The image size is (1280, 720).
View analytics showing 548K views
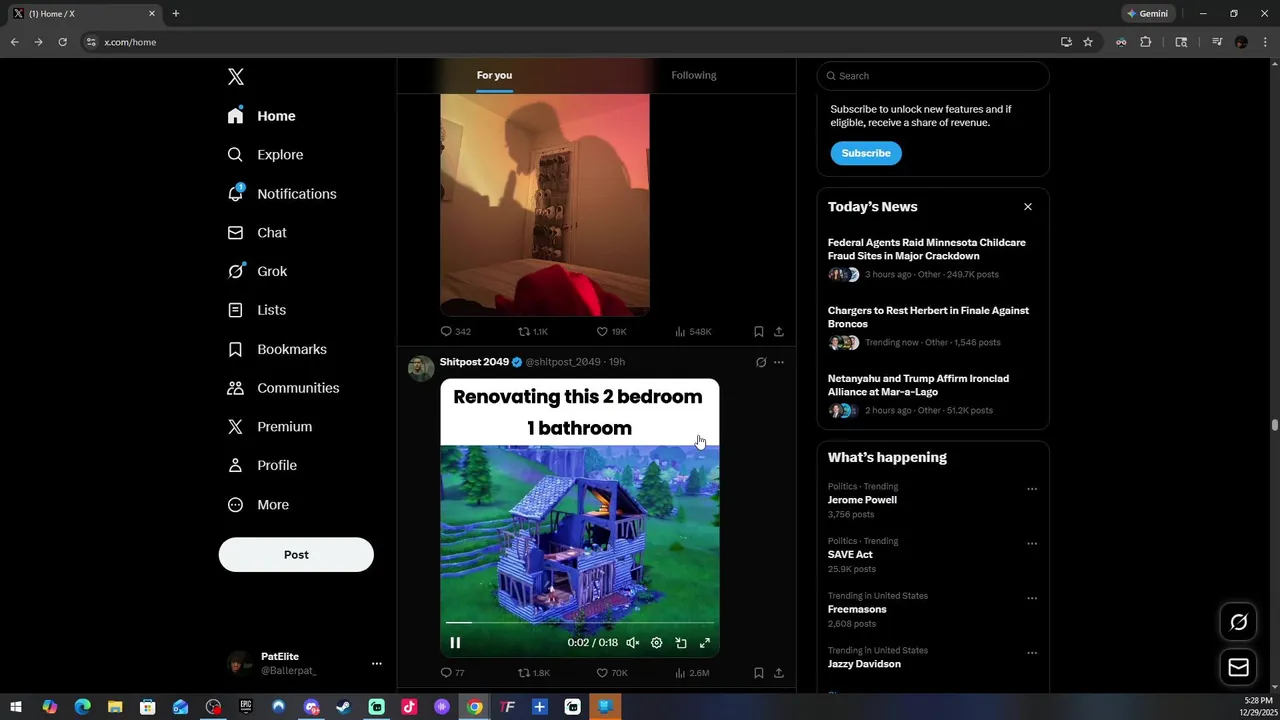click(x=693, y=332)
